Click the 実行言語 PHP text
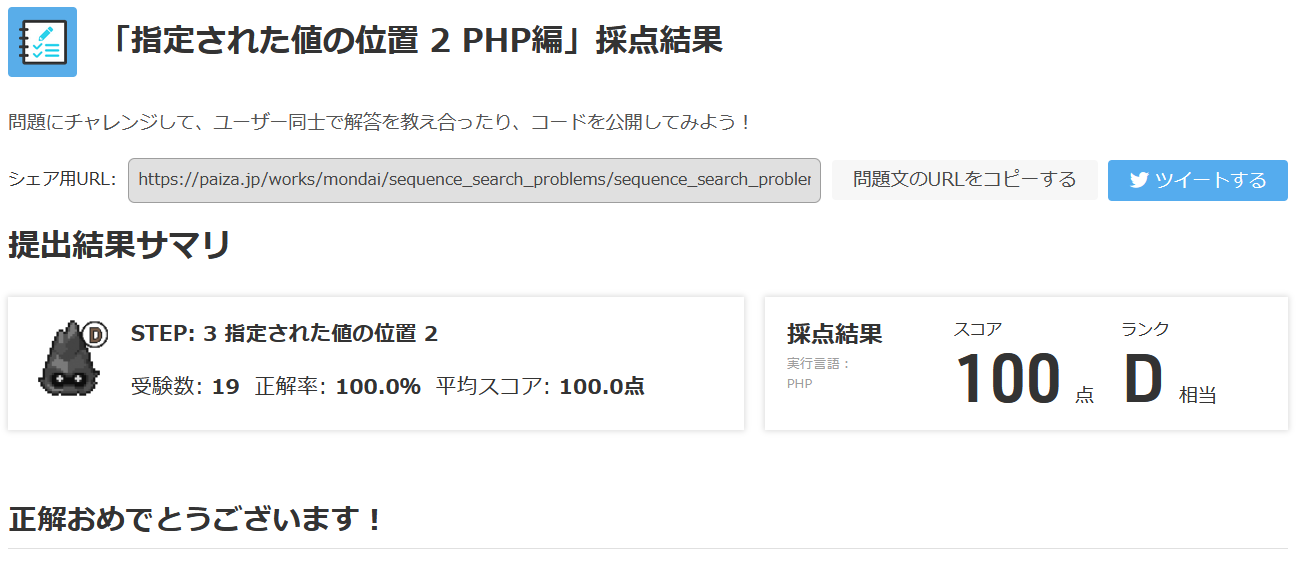This screenshot has height=561, width=1301. 817,373
